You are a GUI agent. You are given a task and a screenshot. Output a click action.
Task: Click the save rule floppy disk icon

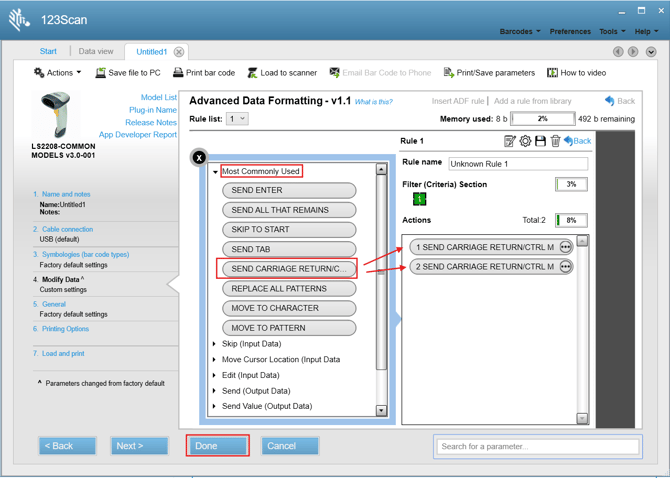tap(540, 141)
